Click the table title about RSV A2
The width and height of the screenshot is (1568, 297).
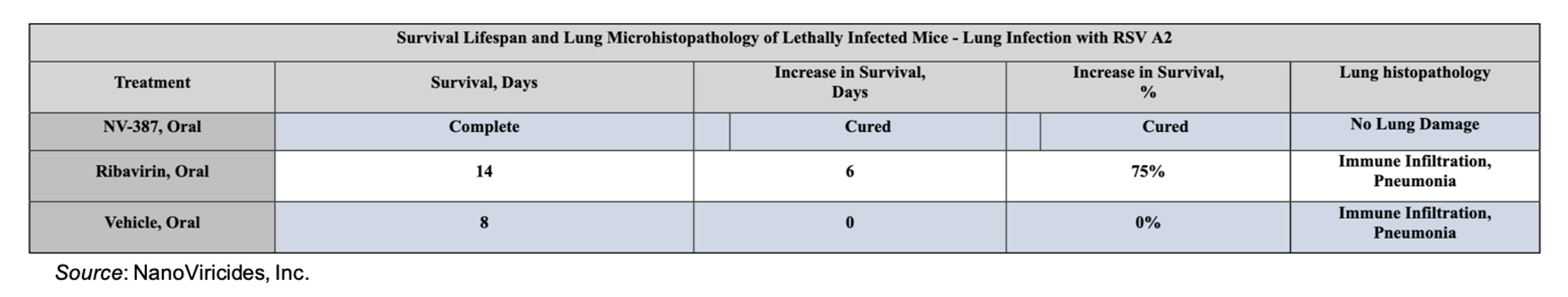783,38
